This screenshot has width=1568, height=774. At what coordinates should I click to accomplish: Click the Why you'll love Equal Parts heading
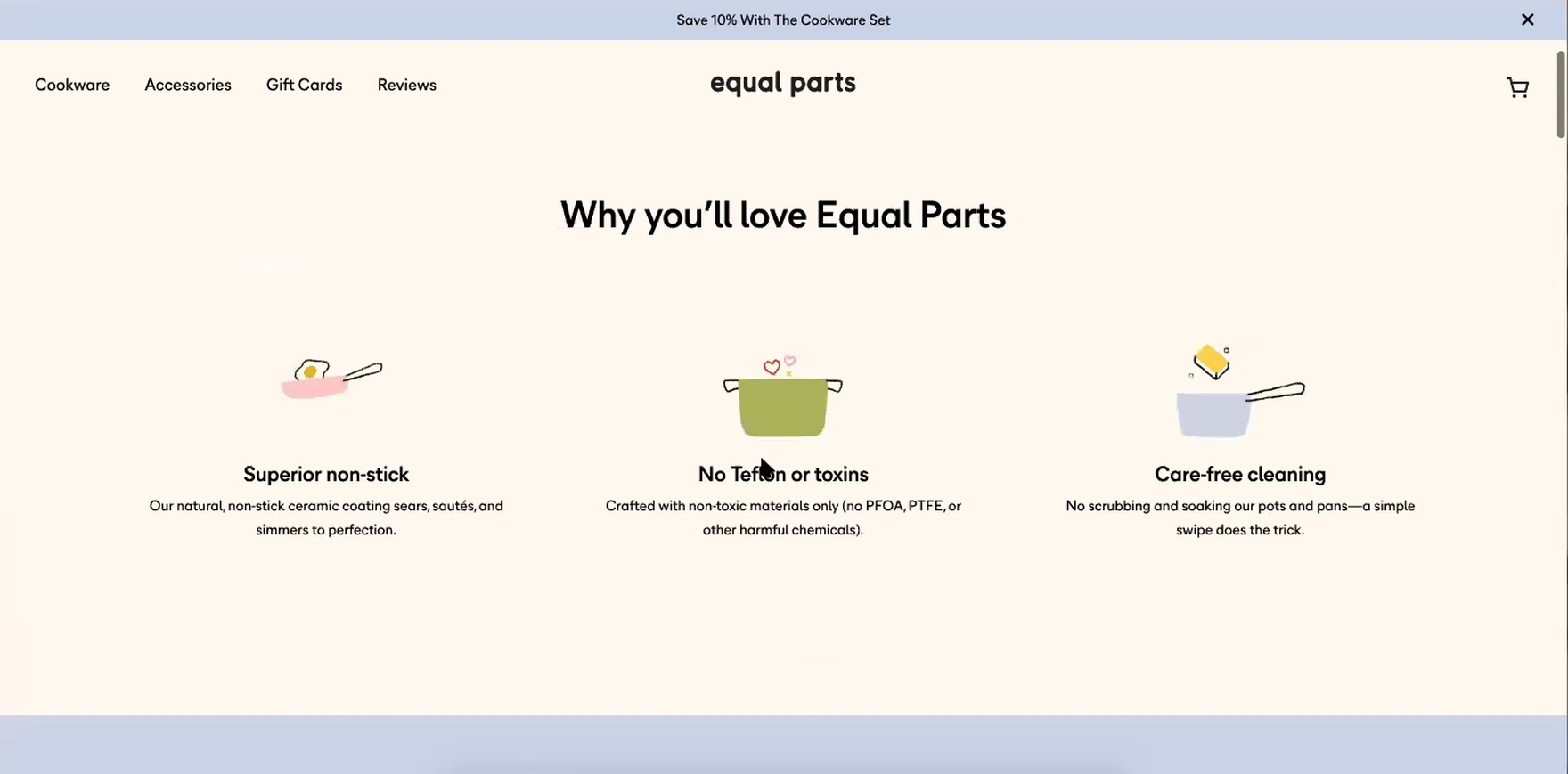point(782,216)
